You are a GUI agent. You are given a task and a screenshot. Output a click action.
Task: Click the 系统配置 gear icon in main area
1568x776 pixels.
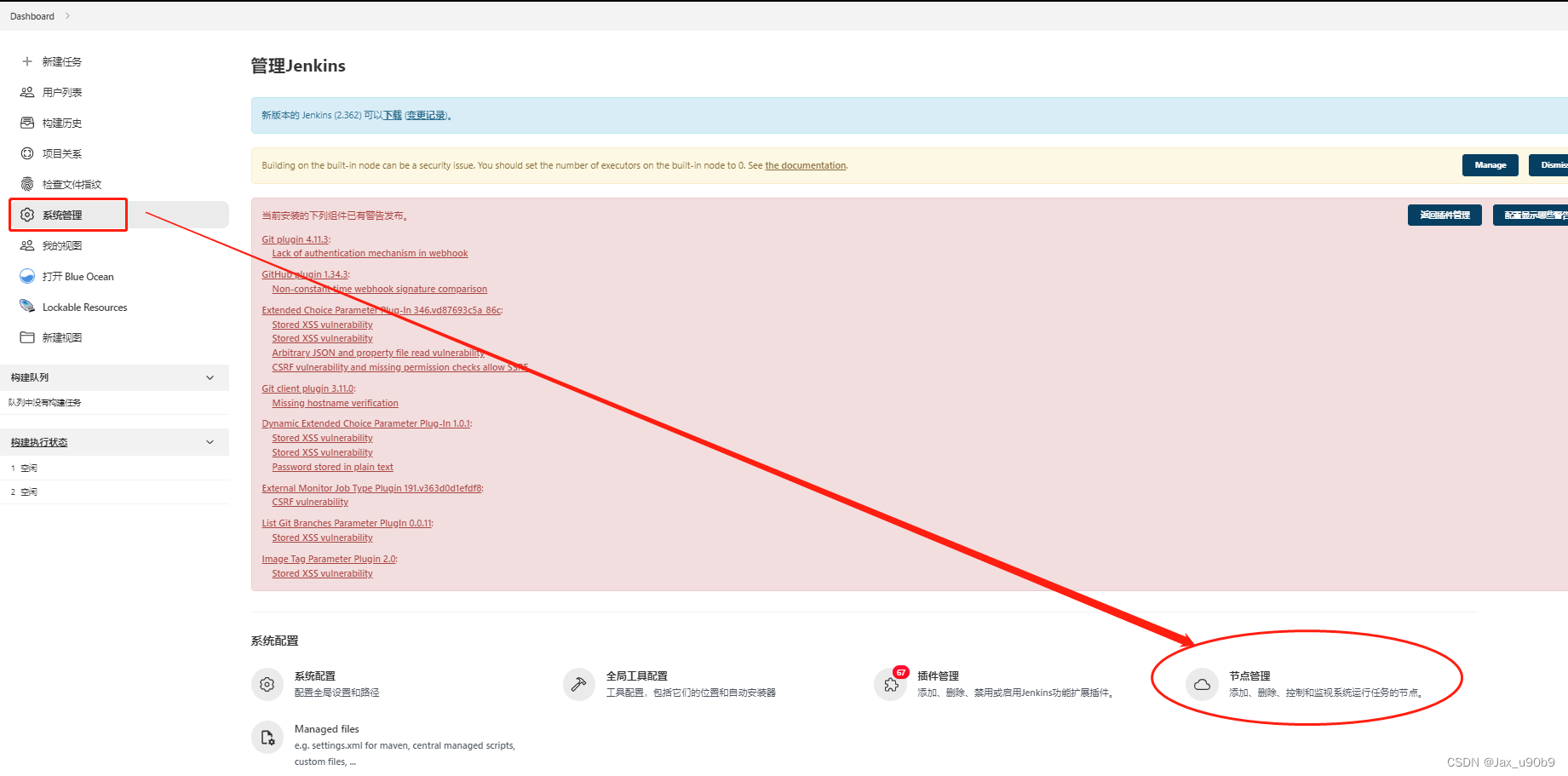267,684
